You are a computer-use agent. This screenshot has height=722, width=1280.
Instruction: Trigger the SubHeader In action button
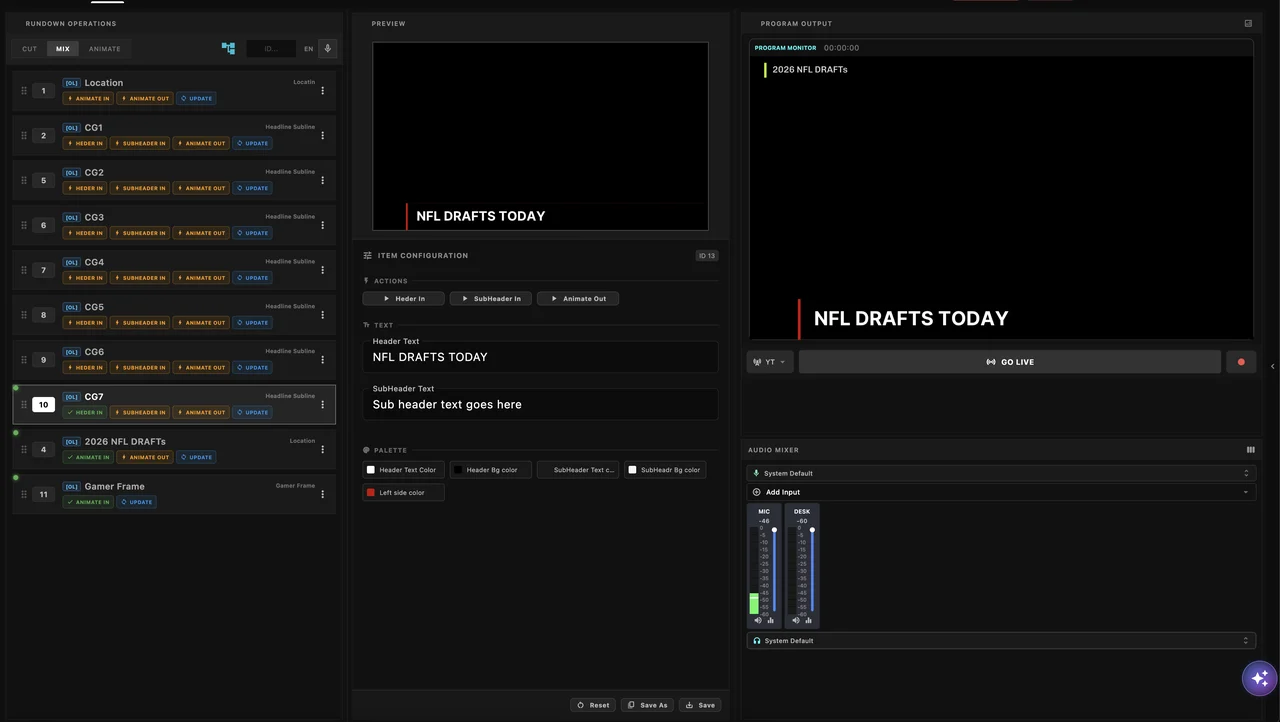(x=491, y=299)
